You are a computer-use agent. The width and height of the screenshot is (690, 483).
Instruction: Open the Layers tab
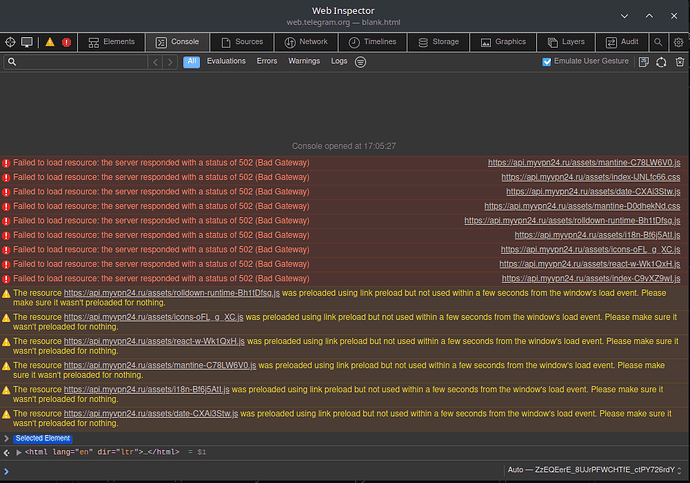566,42
